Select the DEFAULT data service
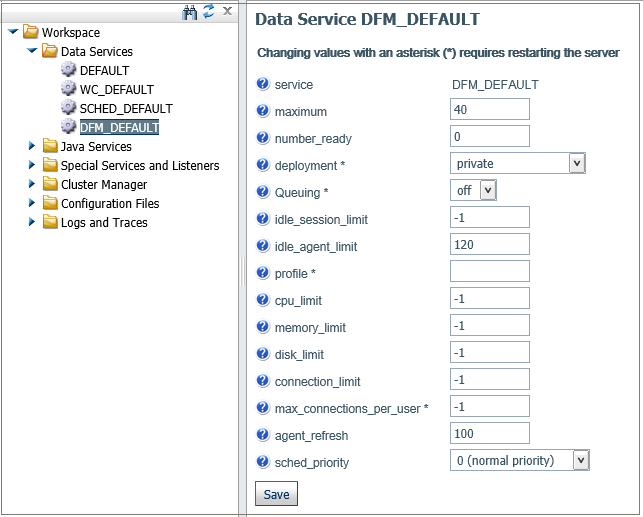The height and width of the screenshot is (517, 643). (104, 71)
